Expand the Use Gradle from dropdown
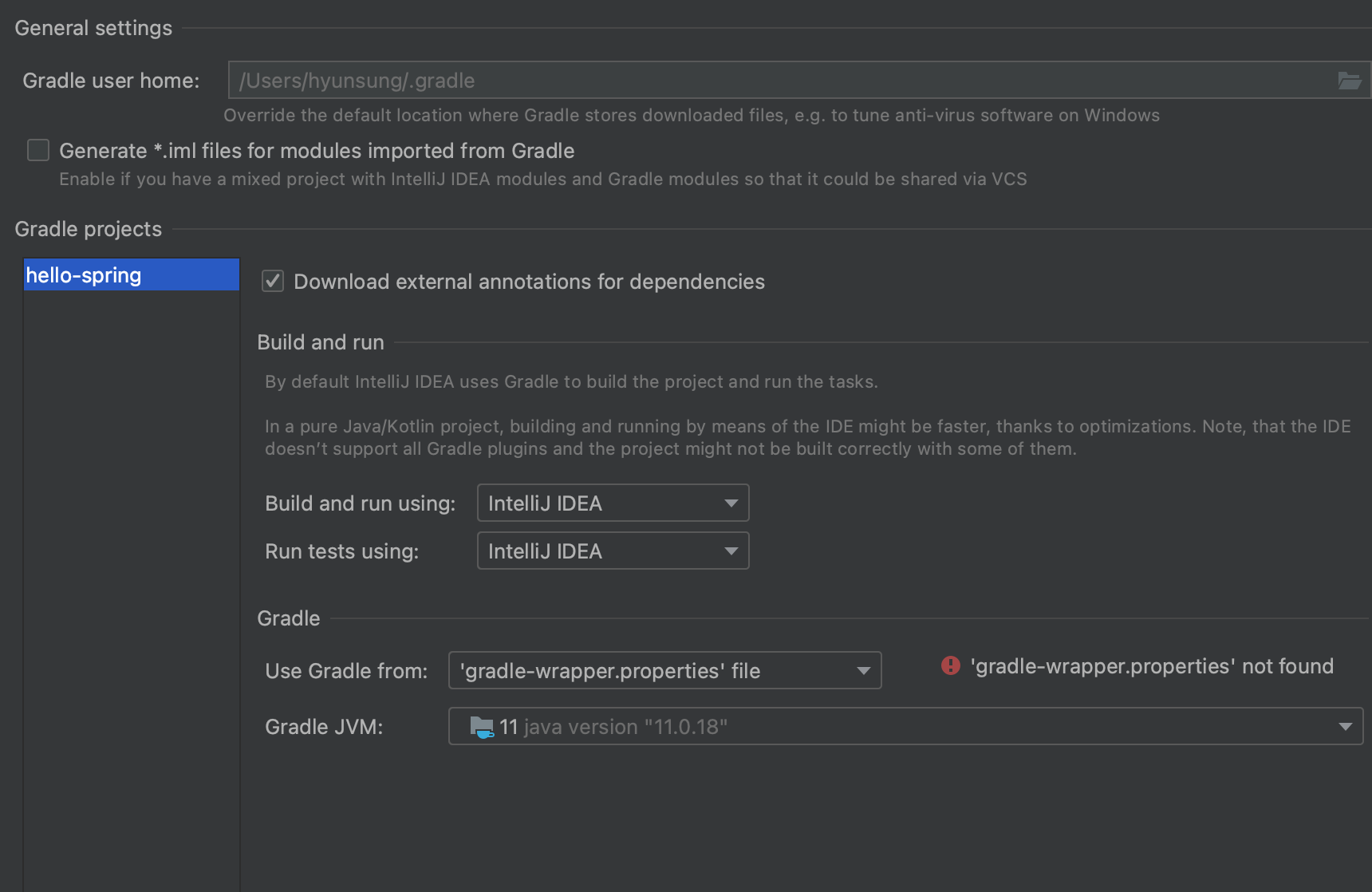Viewport: 1372px width, 892px height. 664,670
